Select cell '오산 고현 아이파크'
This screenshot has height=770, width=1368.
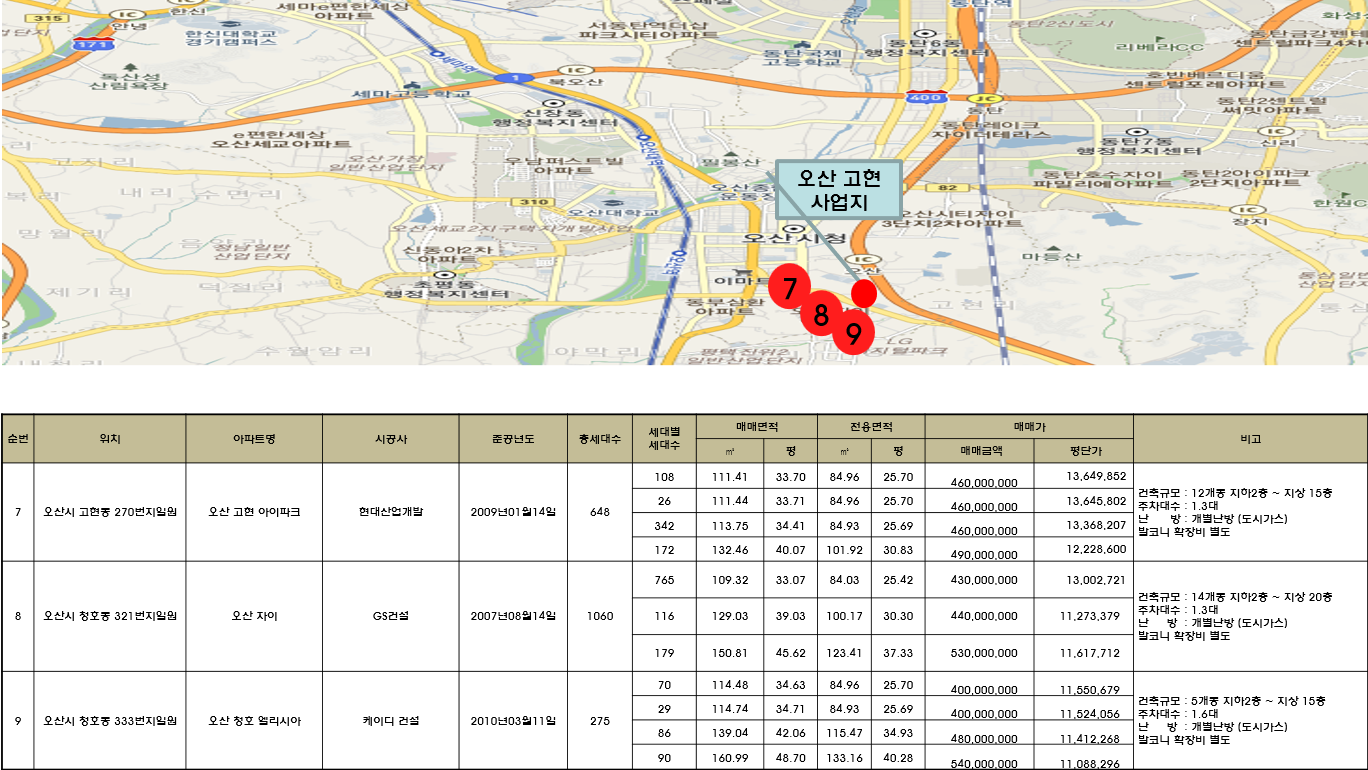254,512
